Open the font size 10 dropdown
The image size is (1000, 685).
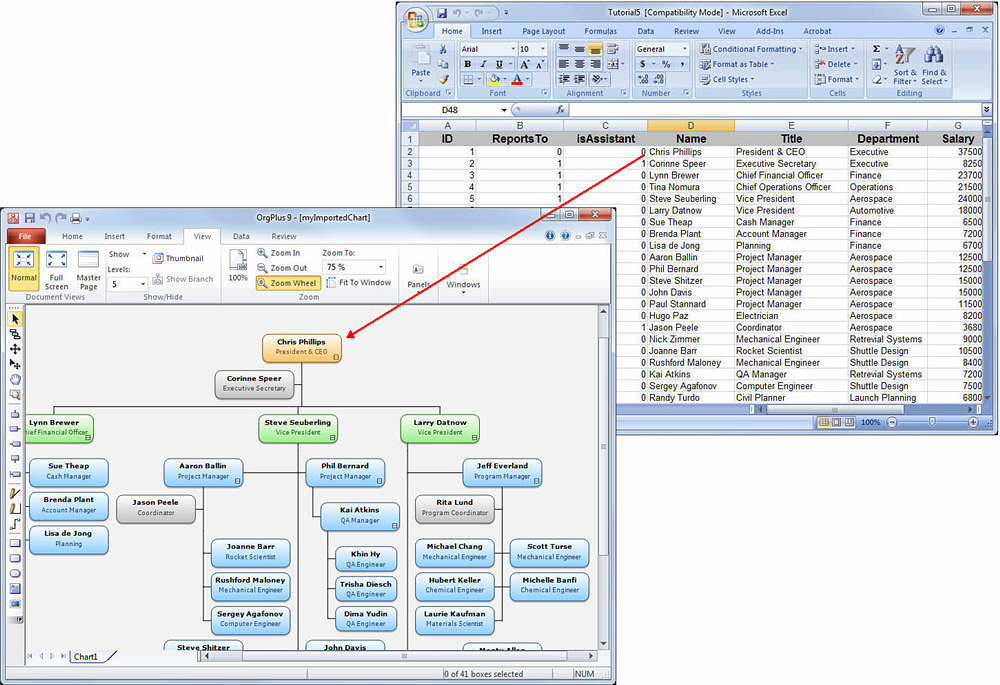pyautogui.click(x=543, y=49)
